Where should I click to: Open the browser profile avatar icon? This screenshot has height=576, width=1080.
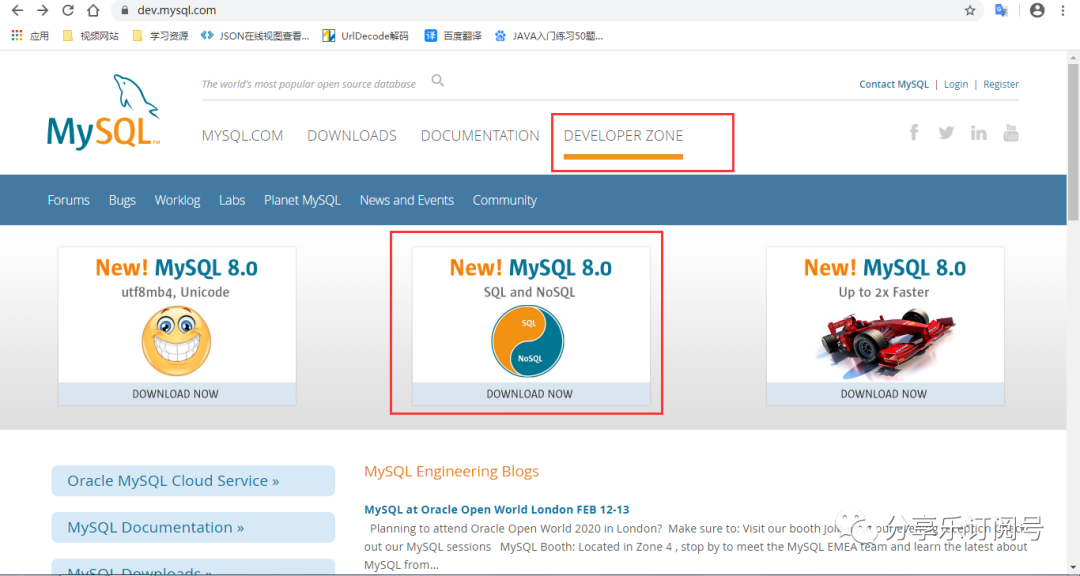click(1037, 10)
